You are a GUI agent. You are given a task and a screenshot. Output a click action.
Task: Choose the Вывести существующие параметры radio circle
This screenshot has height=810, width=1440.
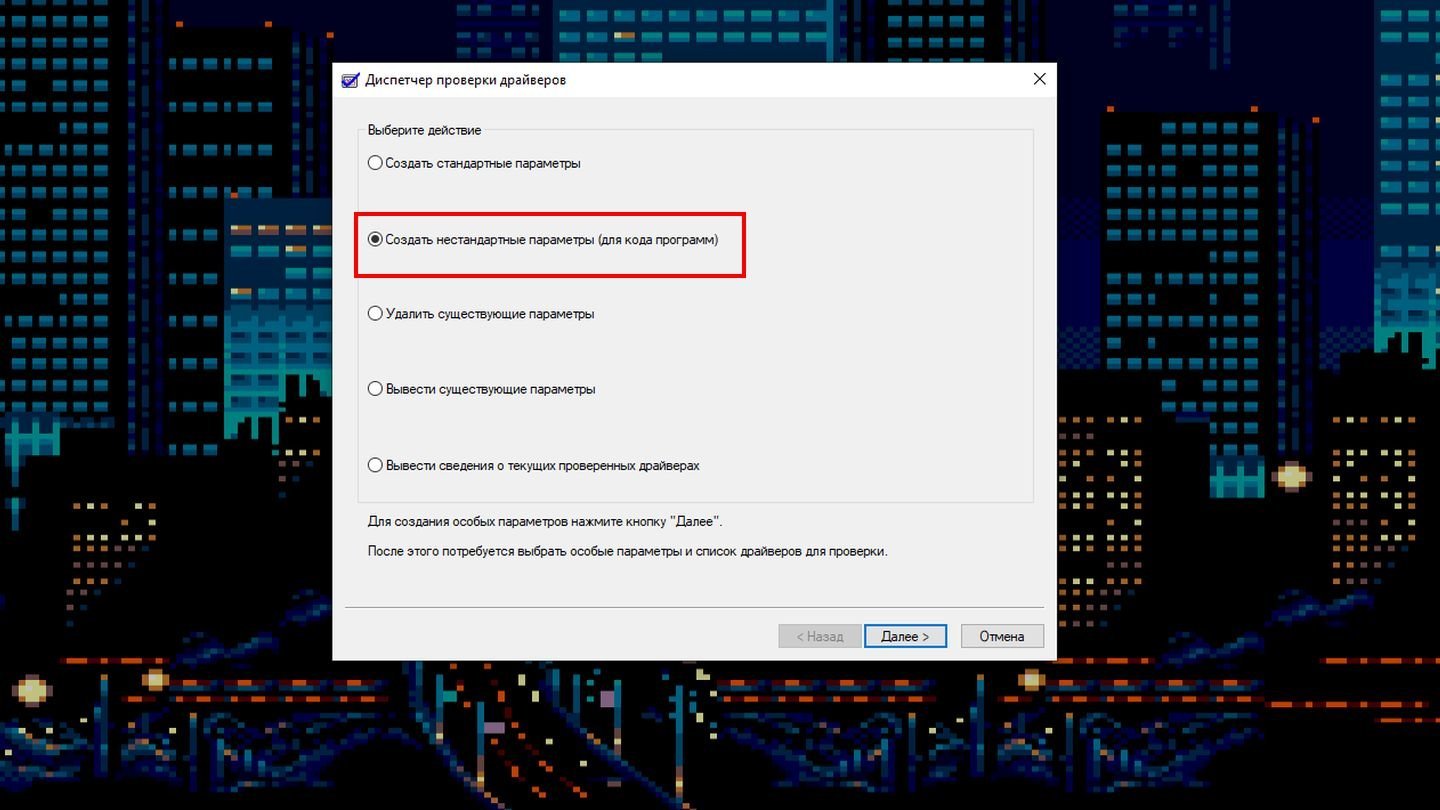click(375, 389)
